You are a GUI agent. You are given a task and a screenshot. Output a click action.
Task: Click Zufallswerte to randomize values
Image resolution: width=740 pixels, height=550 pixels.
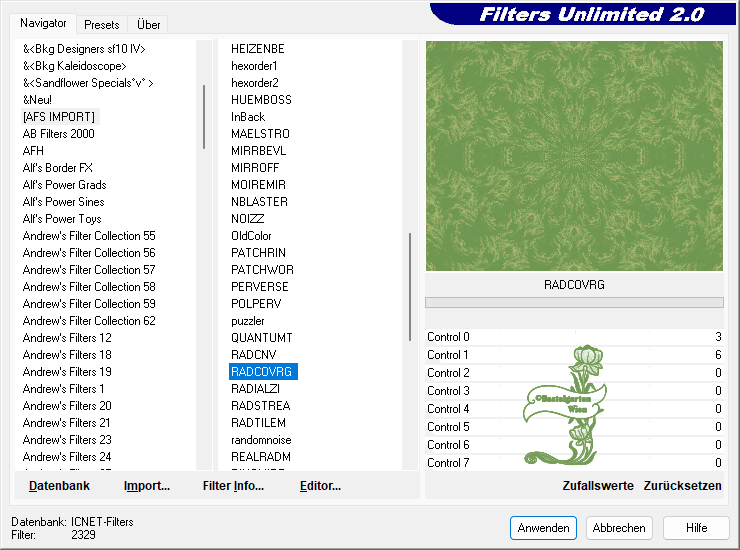tap(598, 486)
